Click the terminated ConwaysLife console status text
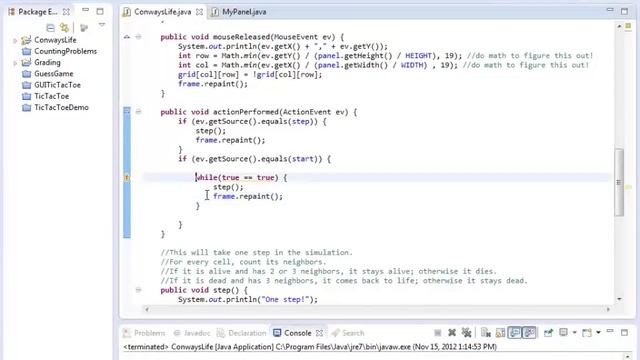This screenshot has height=360, width=640. [310, 347]
